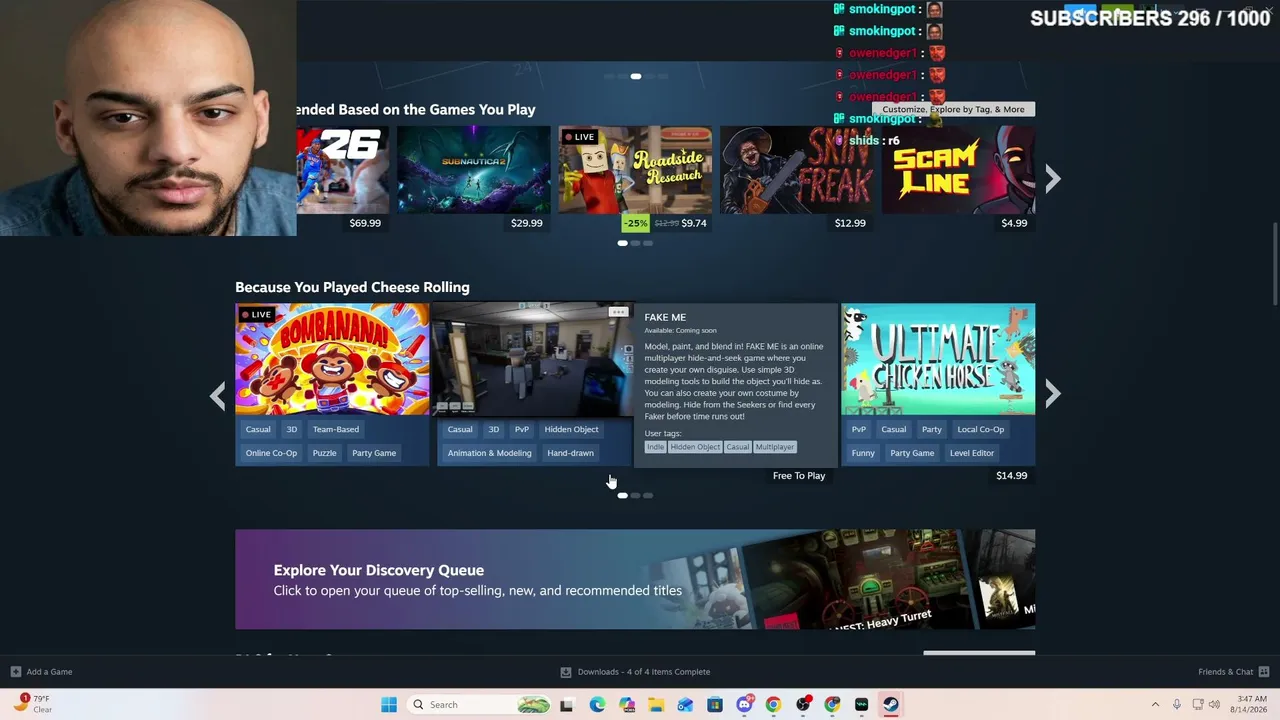
Task: Select the second page dot of Cheese Rolling carousel
Action: pyautogui.click(x=635, y=495)
